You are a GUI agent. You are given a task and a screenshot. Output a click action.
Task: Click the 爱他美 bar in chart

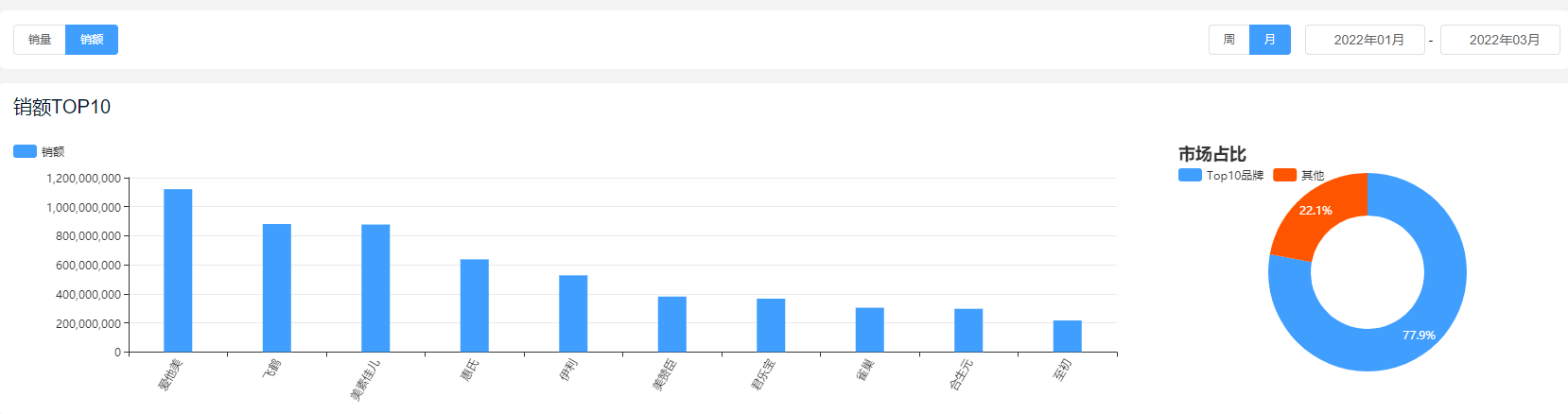pyautogui.click(x=178, y=270)
